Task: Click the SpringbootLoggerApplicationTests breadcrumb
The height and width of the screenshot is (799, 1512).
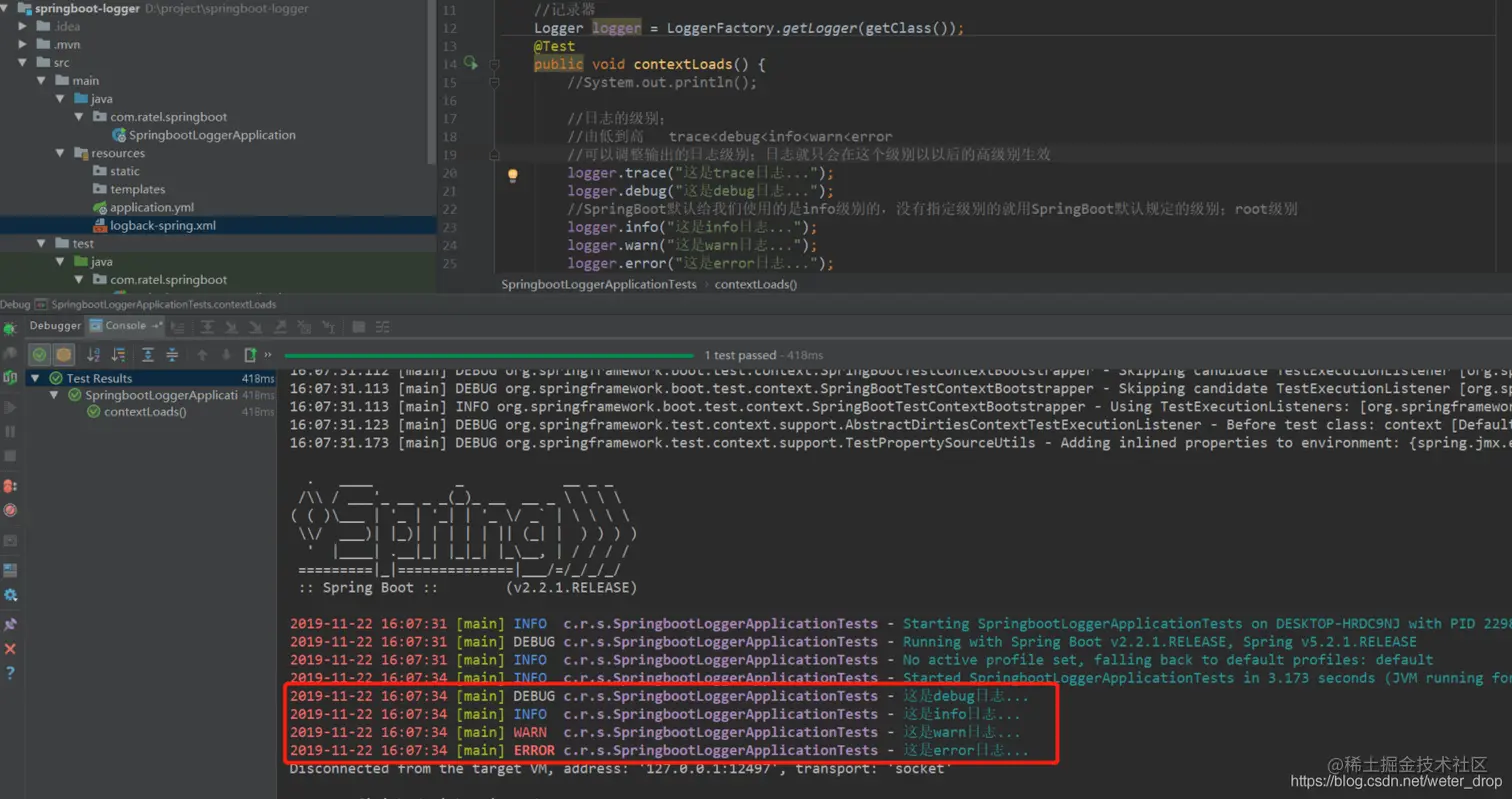Action: tap(598, 284)
